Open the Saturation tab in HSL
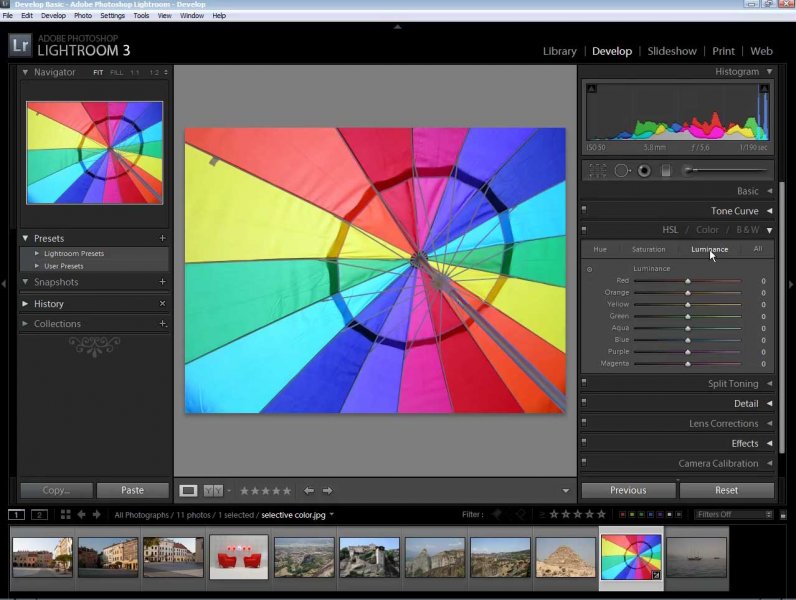Image resolution: width=796 pixels, height=600 pixels. tap(648, 249)
